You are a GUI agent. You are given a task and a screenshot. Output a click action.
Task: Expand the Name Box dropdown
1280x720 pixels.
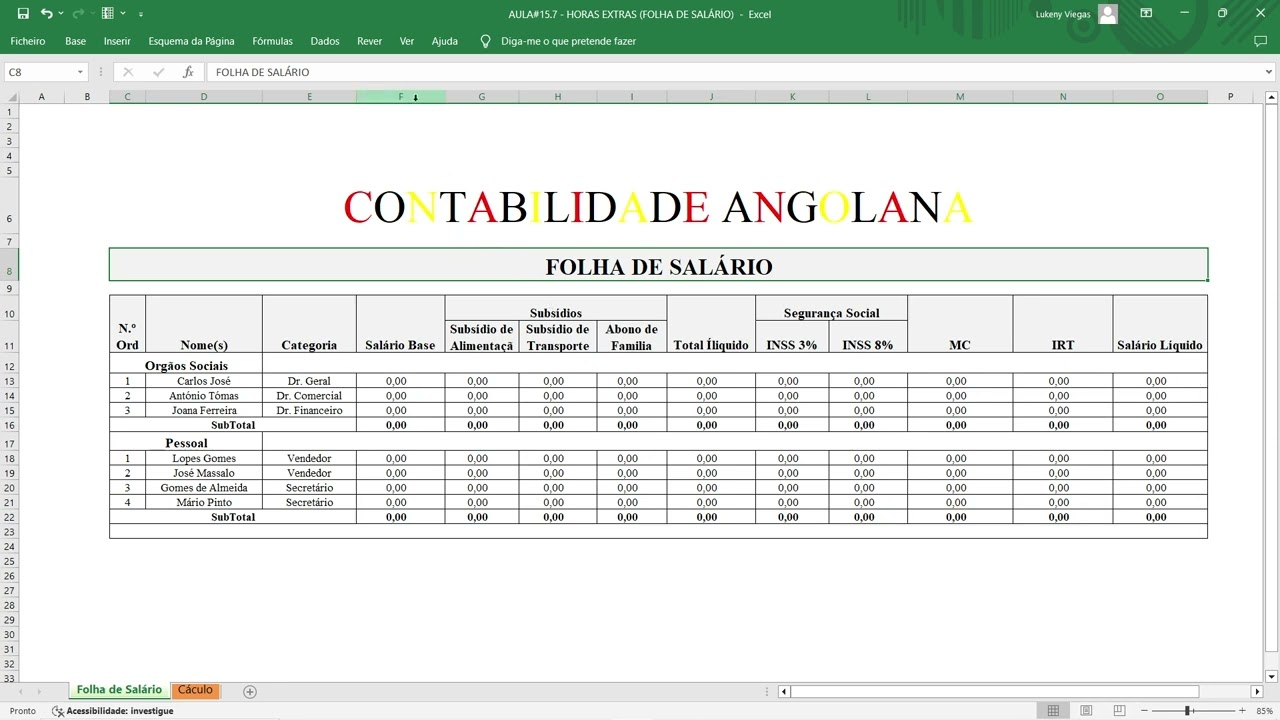point(80,72)
